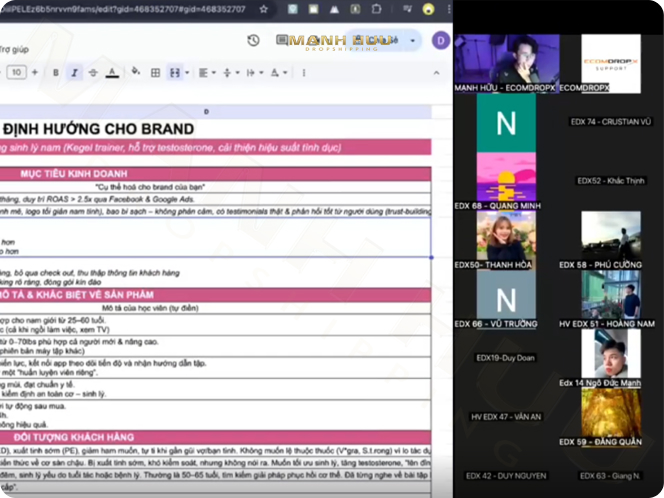Open the Google account avatar D

(440, 40)
